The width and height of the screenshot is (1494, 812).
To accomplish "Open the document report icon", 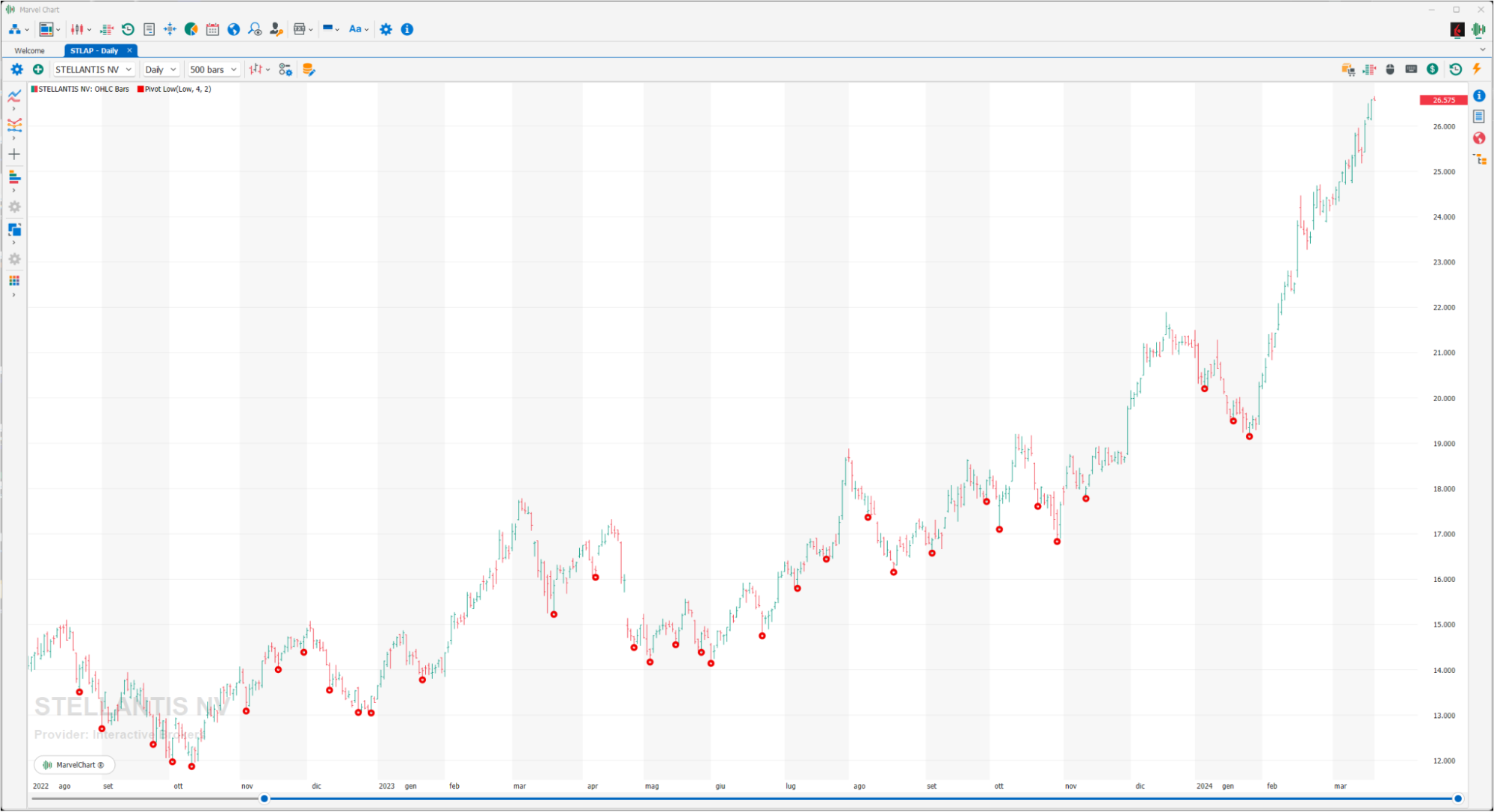I will click(149, 29).
